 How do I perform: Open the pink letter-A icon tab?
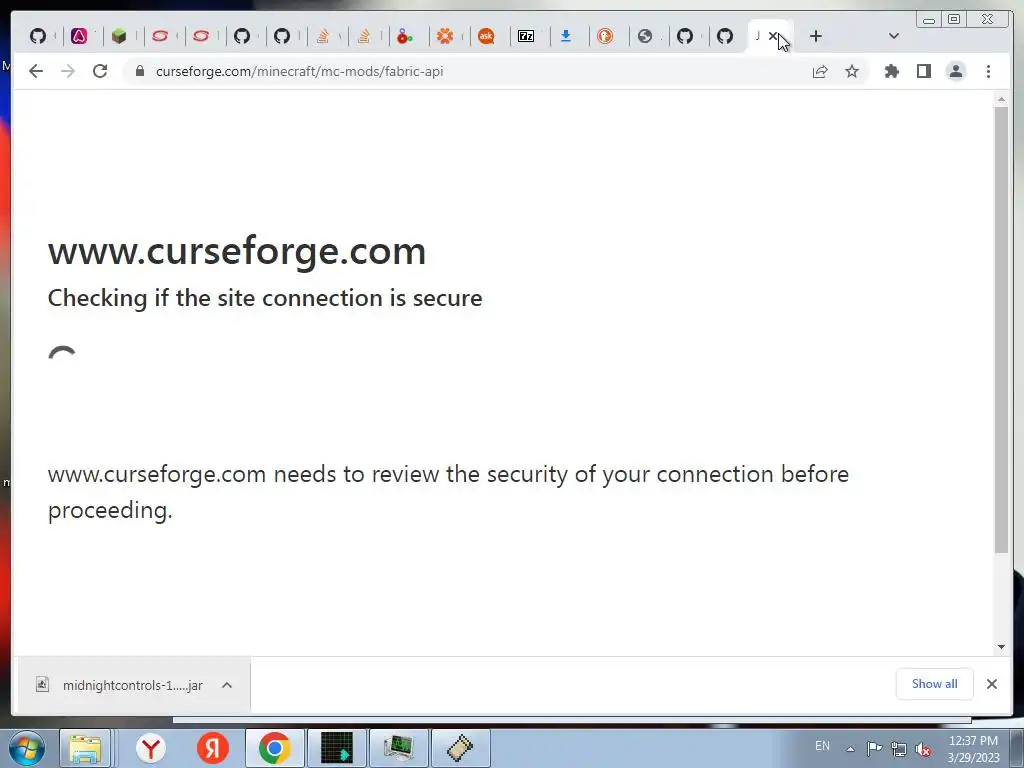pos(79,36)
